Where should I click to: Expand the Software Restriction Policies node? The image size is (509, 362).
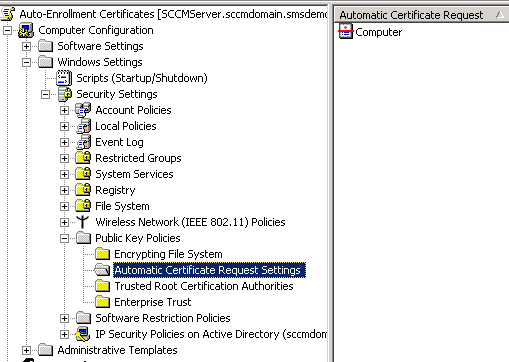[64, 319]
